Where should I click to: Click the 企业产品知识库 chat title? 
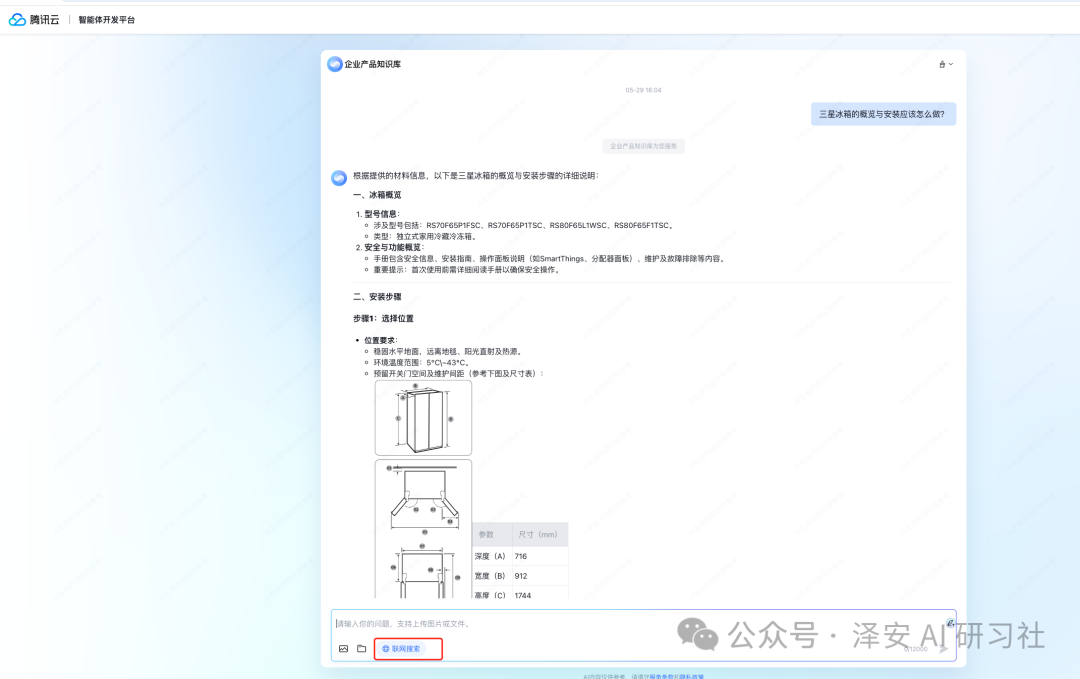(373, 64)
